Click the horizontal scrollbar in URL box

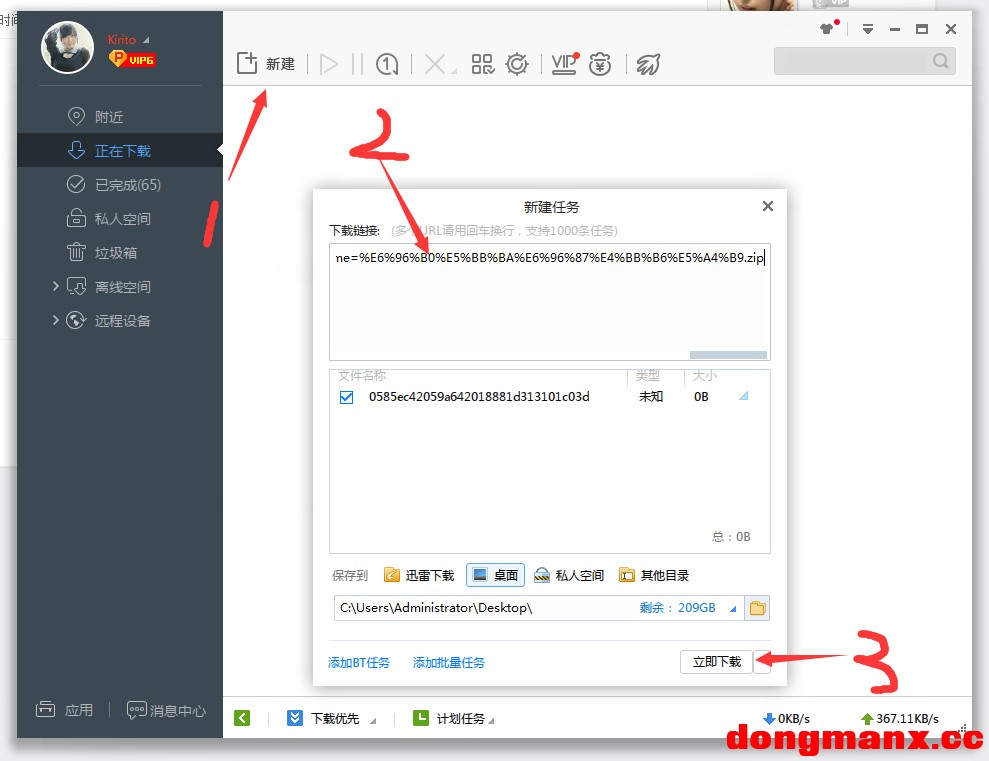click(x=728, y=354)
